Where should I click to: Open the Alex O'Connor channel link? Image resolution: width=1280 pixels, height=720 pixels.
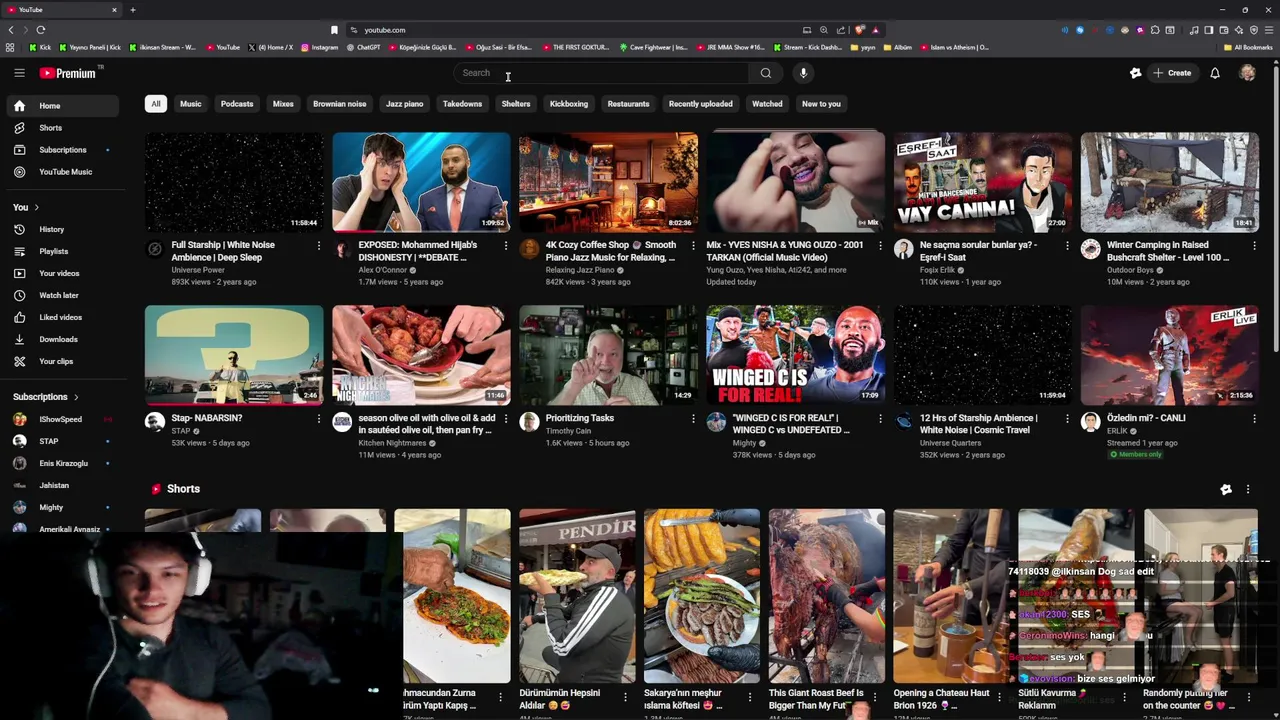[x=383, y=270]
